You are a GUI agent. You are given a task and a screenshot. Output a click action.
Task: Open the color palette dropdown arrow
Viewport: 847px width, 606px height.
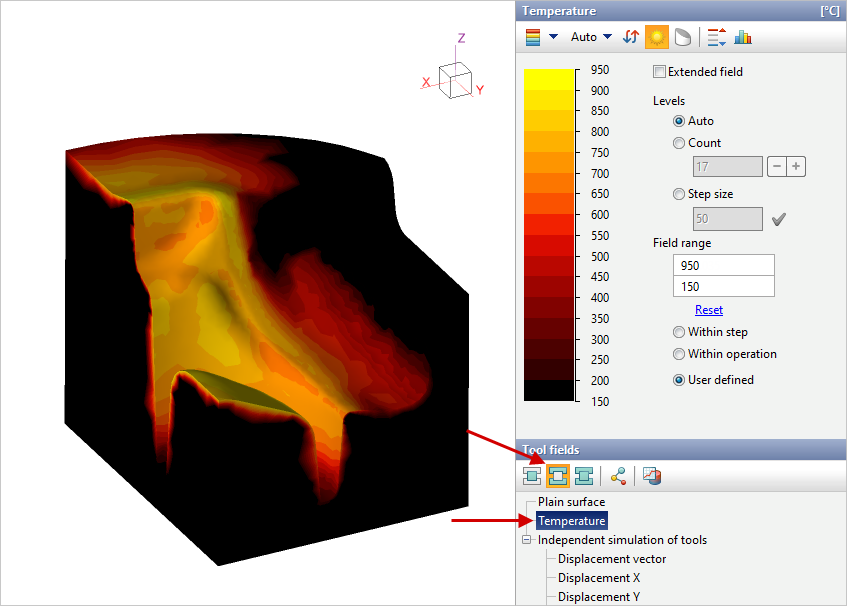tap(553, 37)
